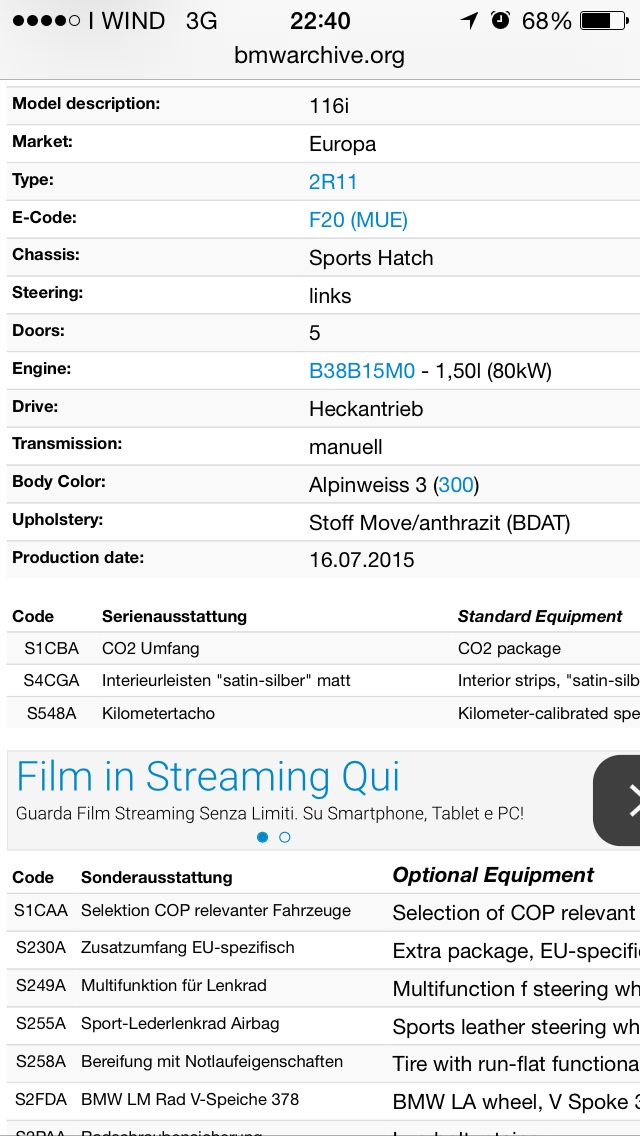This screenshot has width=640, height=1136.
Task: Tap the bmwarchive.org address bar
Action: tap(320, 56)
